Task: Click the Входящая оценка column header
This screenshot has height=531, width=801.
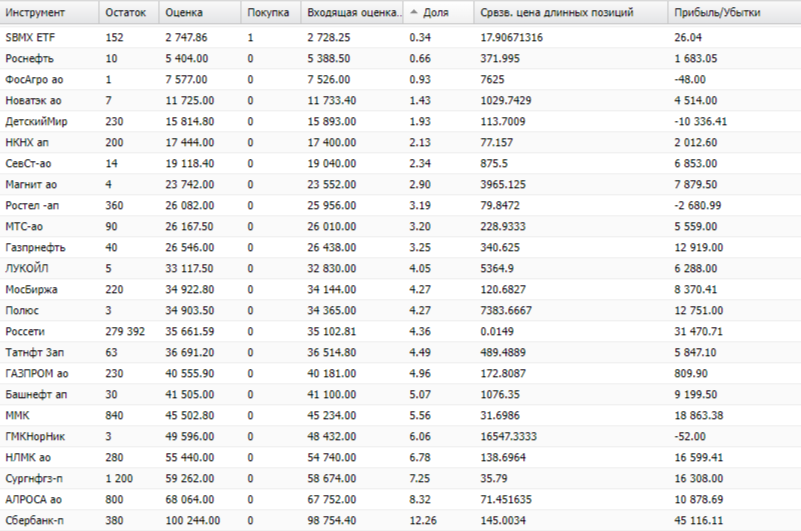Action: click(x=354, y=12)
